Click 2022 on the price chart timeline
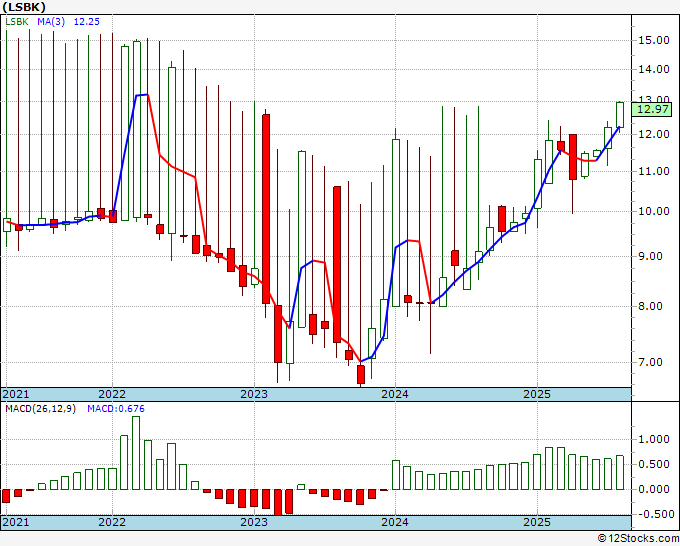680x546 pixels. point(112,394)
